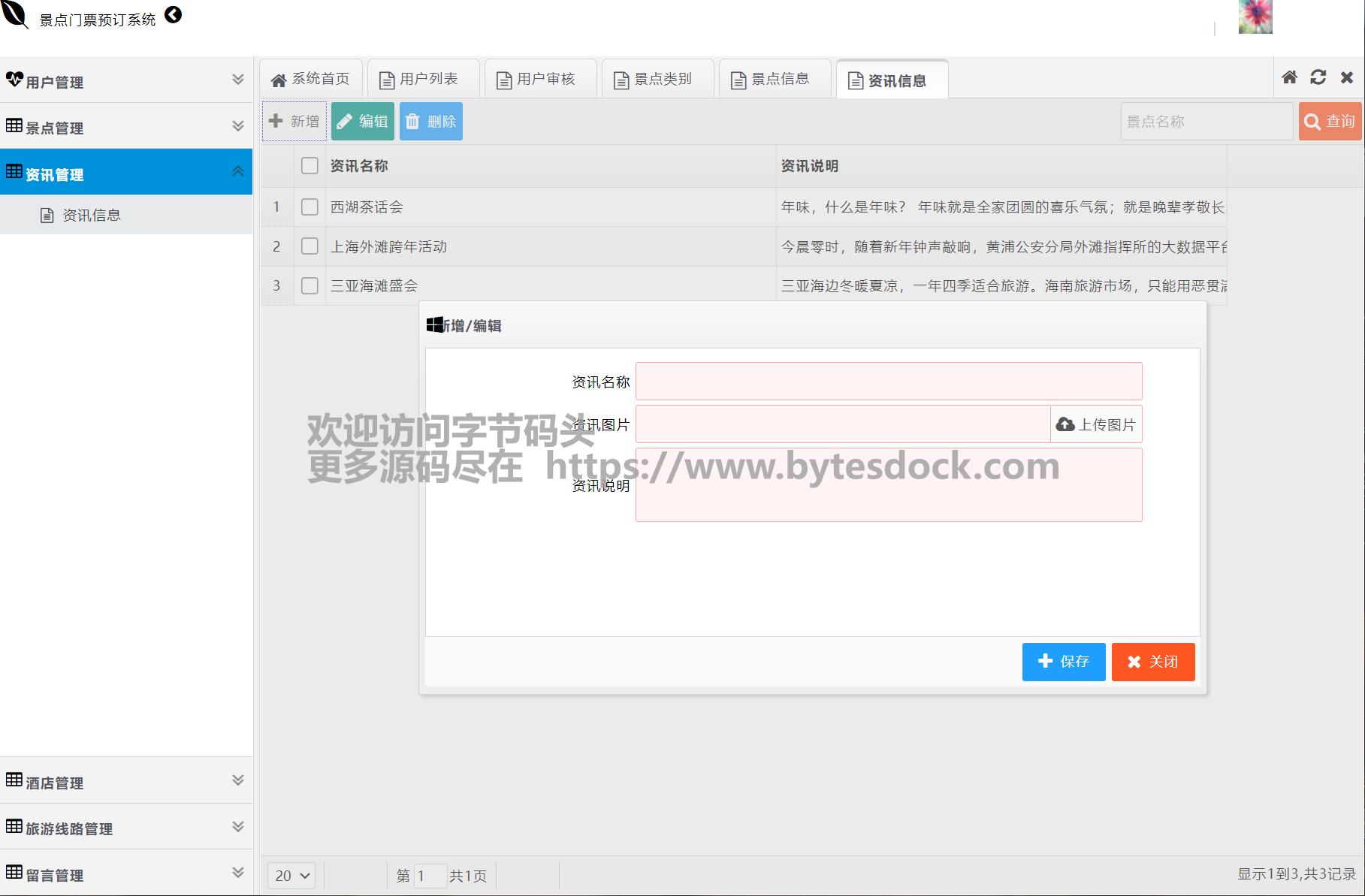The image size is (1365, 896).
Task: Click the 删除 trash button
Action: pyautogui.click(x=431, y=122)
